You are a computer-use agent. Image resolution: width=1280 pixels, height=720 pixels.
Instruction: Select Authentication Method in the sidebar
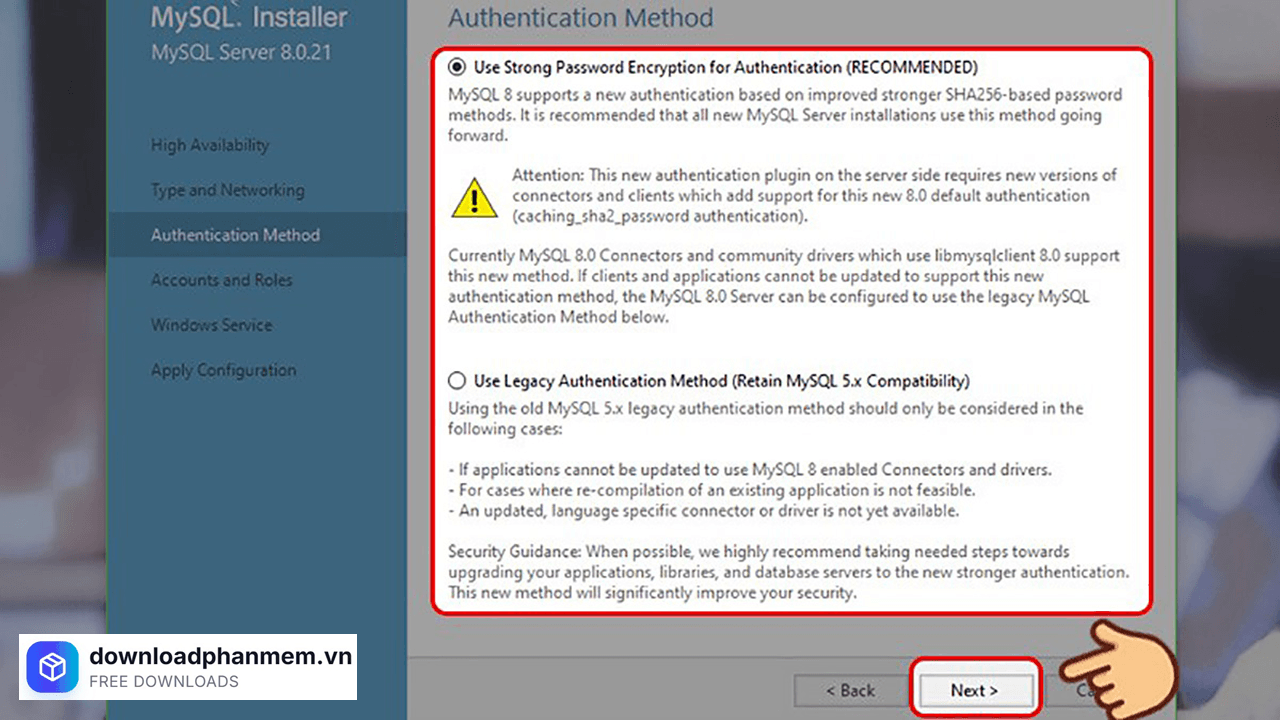point(235,235)
